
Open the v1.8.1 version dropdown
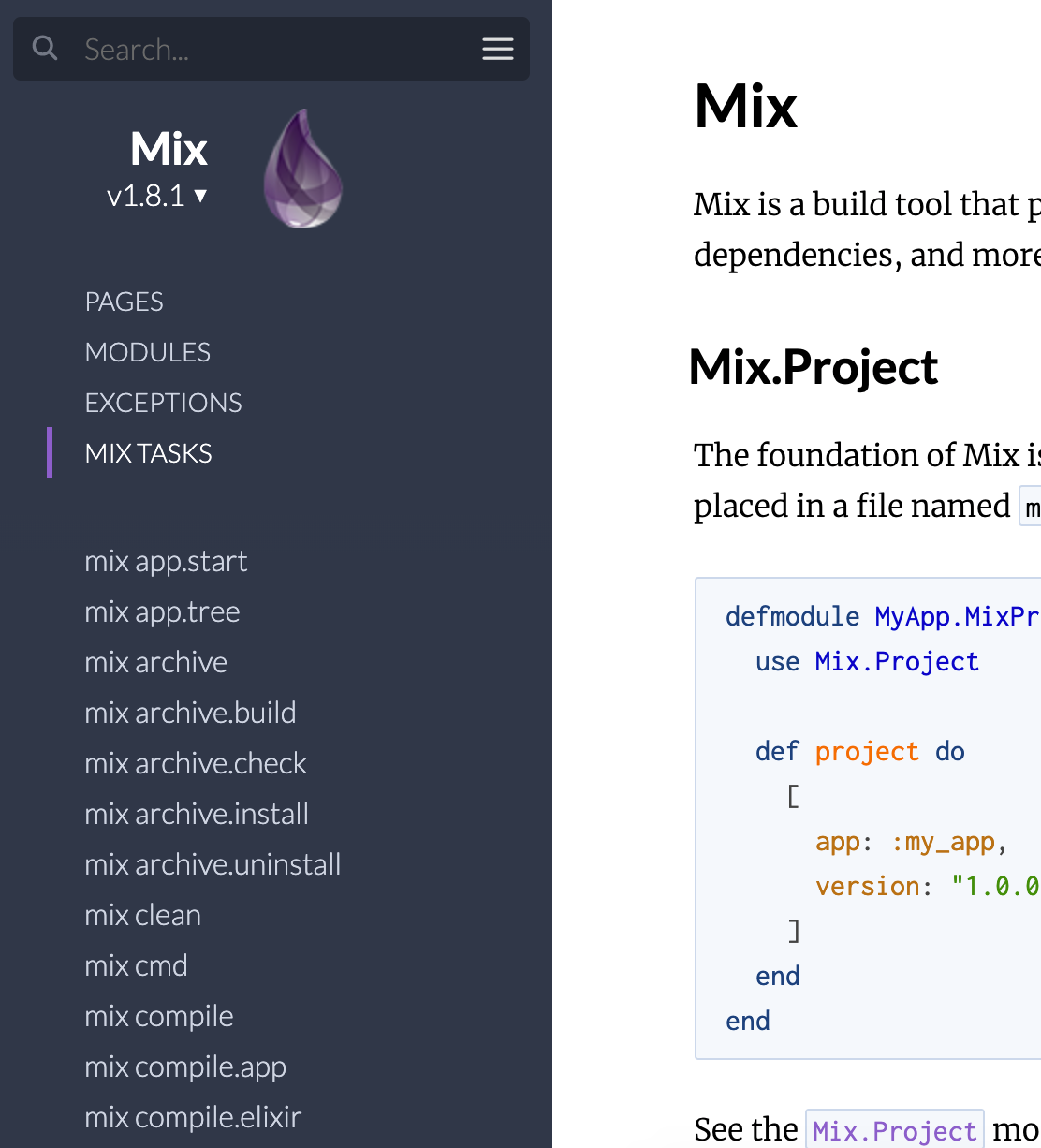[x=157, y=196]
